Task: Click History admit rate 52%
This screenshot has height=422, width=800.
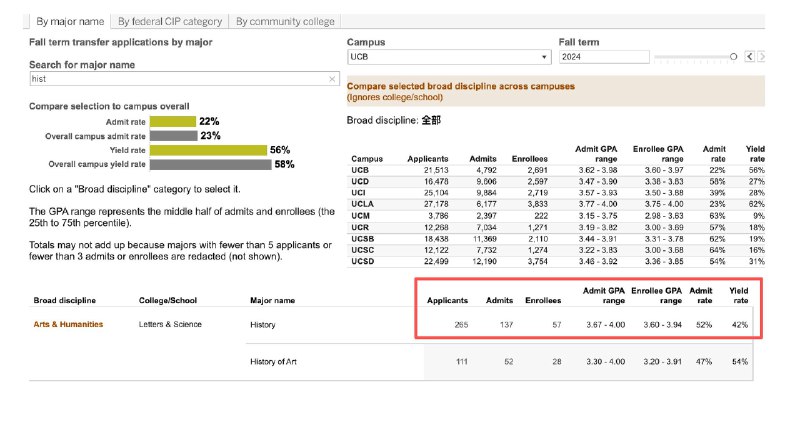Action: point(704,325)
